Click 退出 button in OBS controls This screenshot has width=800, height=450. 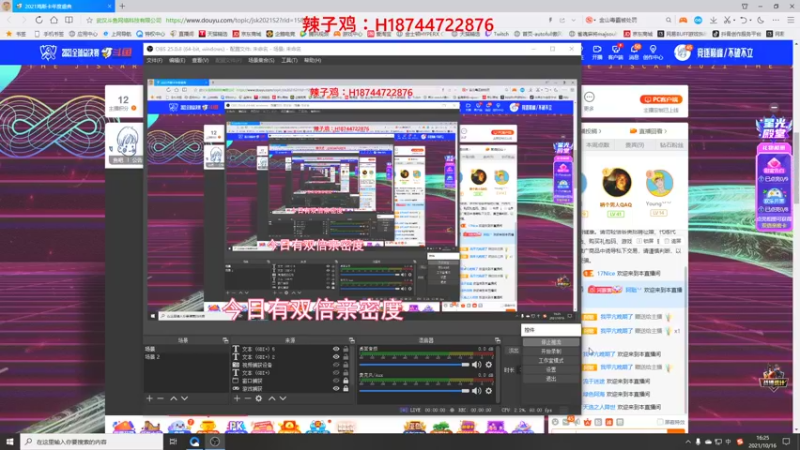point(551,379)
